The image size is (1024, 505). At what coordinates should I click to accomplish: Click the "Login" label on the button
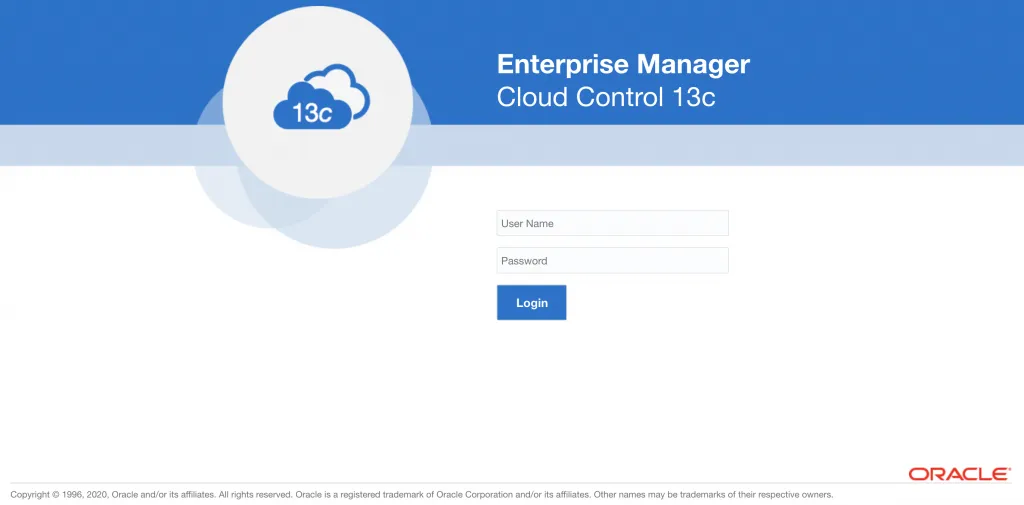[531, 303]
